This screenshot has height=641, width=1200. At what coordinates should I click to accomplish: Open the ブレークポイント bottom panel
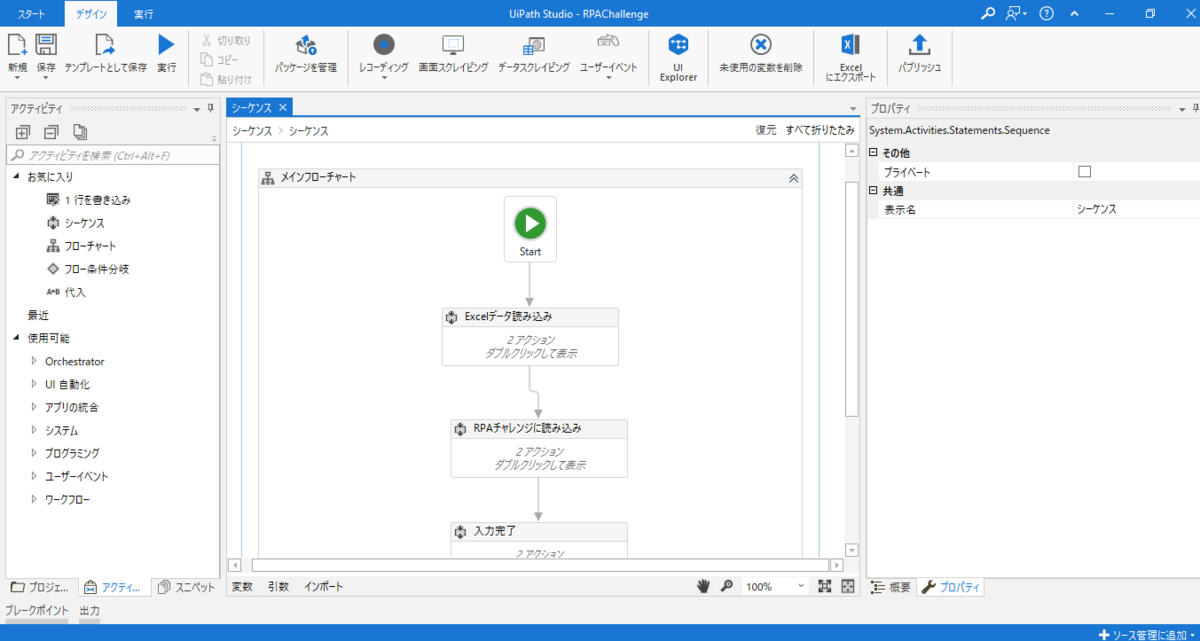point(37,610)
